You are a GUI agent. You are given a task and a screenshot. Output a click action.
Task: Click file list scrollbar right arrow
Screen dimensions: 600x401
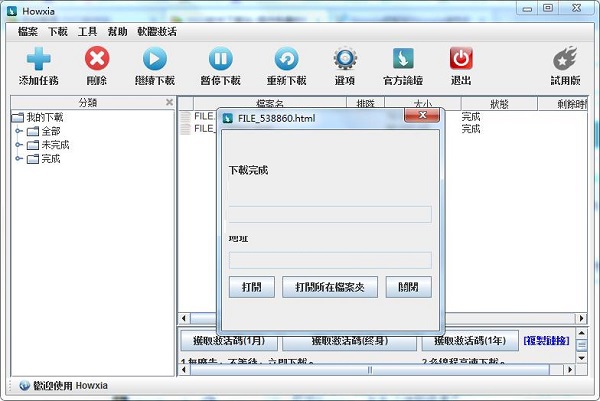(x=582, y=318)
